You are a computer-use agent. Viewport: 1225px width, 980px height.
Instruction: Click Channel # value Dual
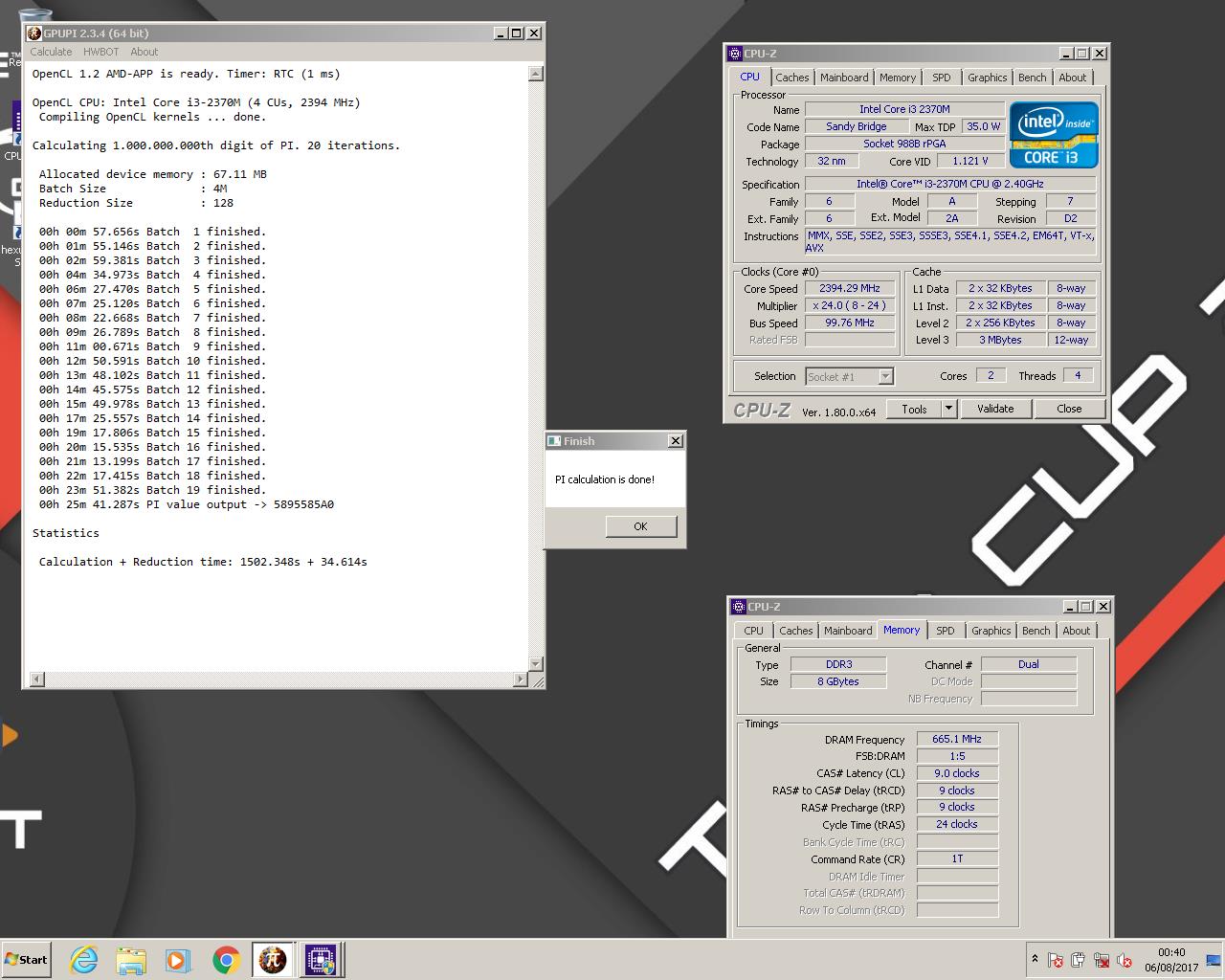[1029, 664]
